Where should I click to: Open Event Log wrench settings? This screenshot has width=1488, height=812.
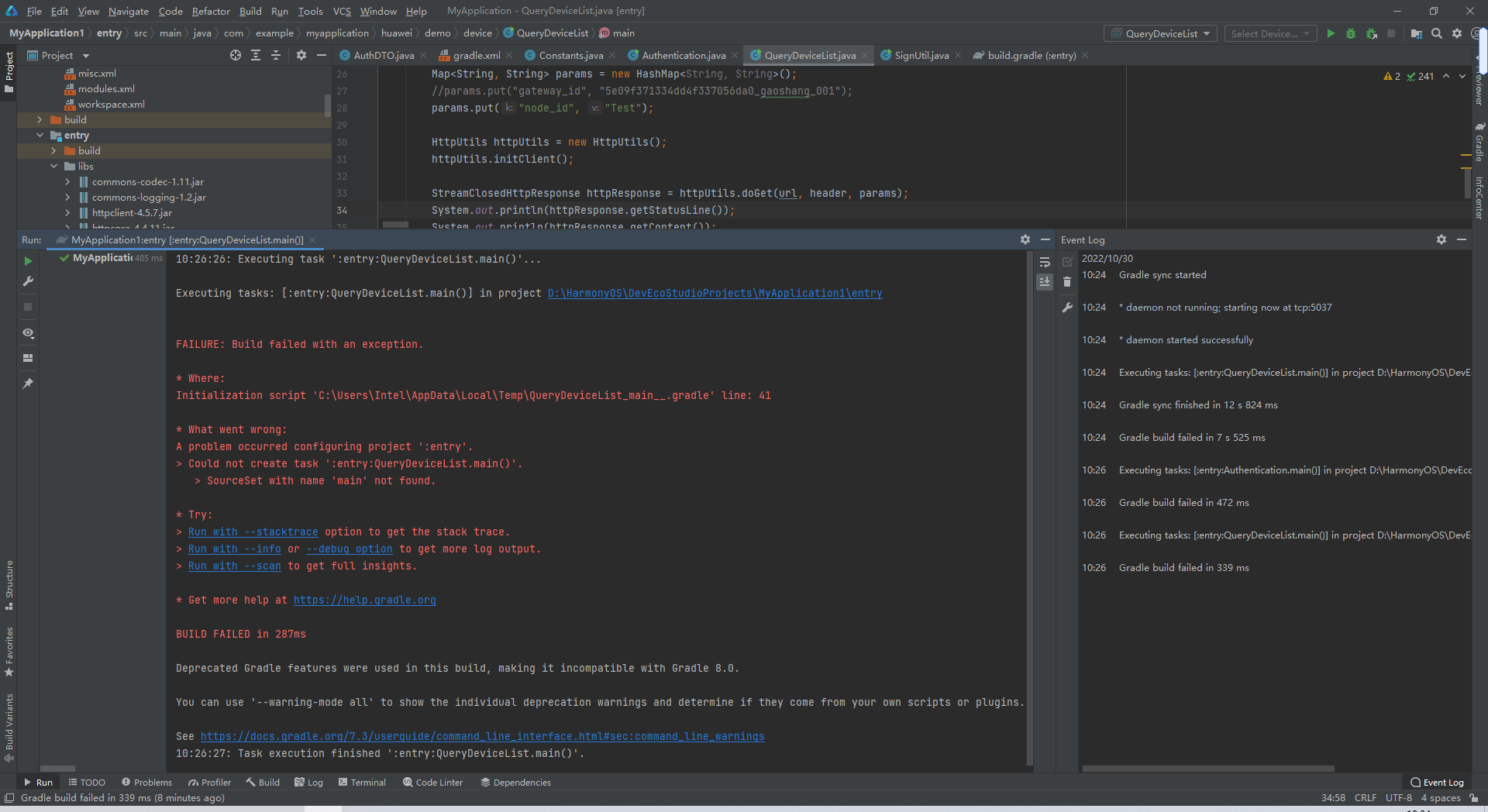(1067, 308)
